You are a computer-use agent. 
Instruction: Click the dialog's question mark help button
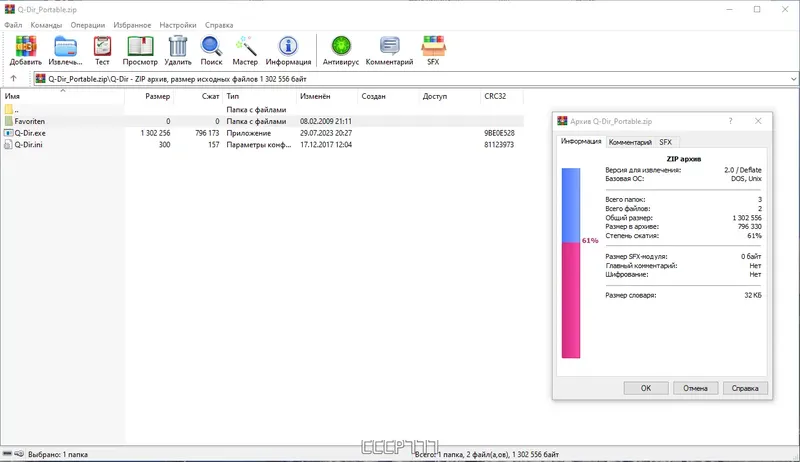(731, 121)
